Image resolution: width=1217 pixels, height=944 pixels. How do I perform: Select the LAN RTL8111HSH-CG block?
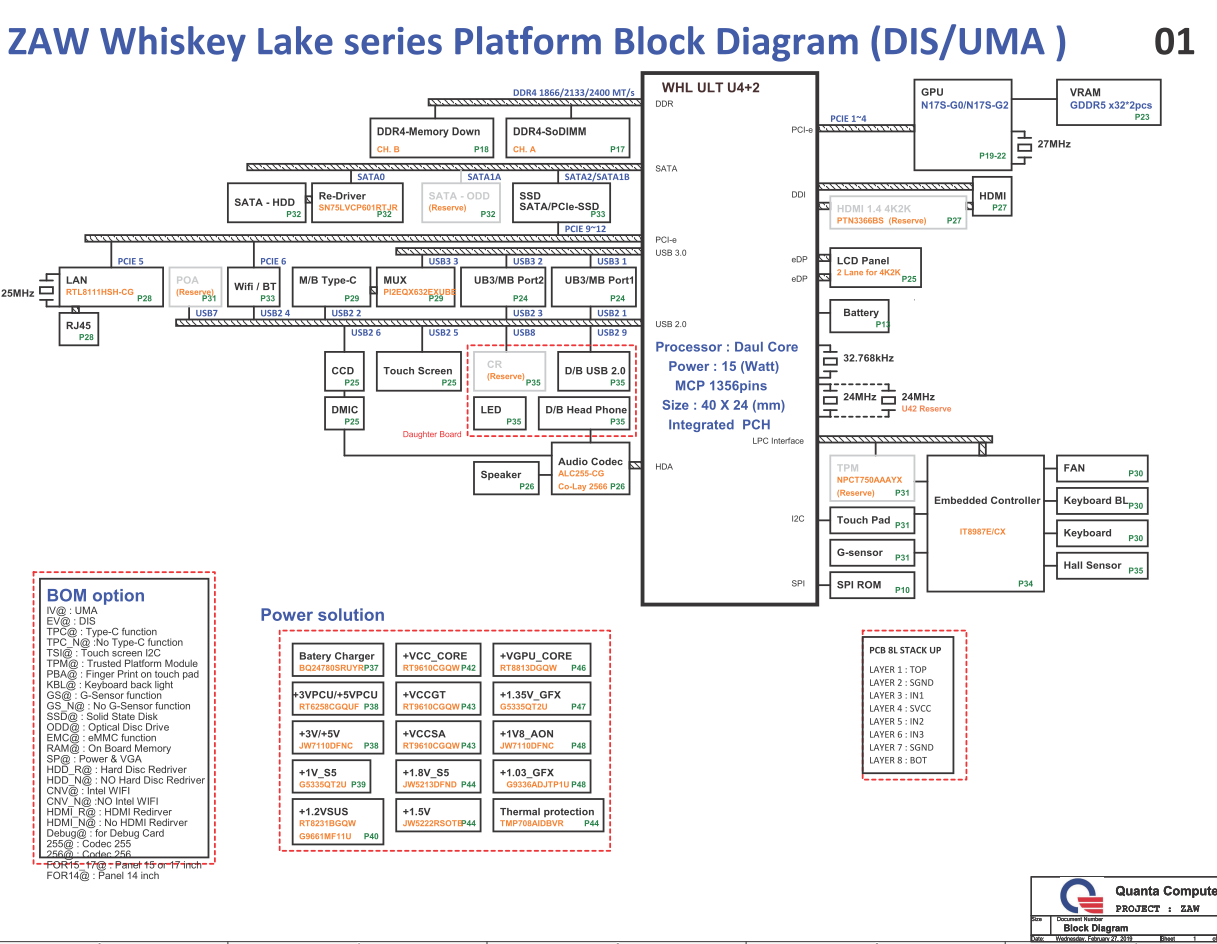click(110, 287)
